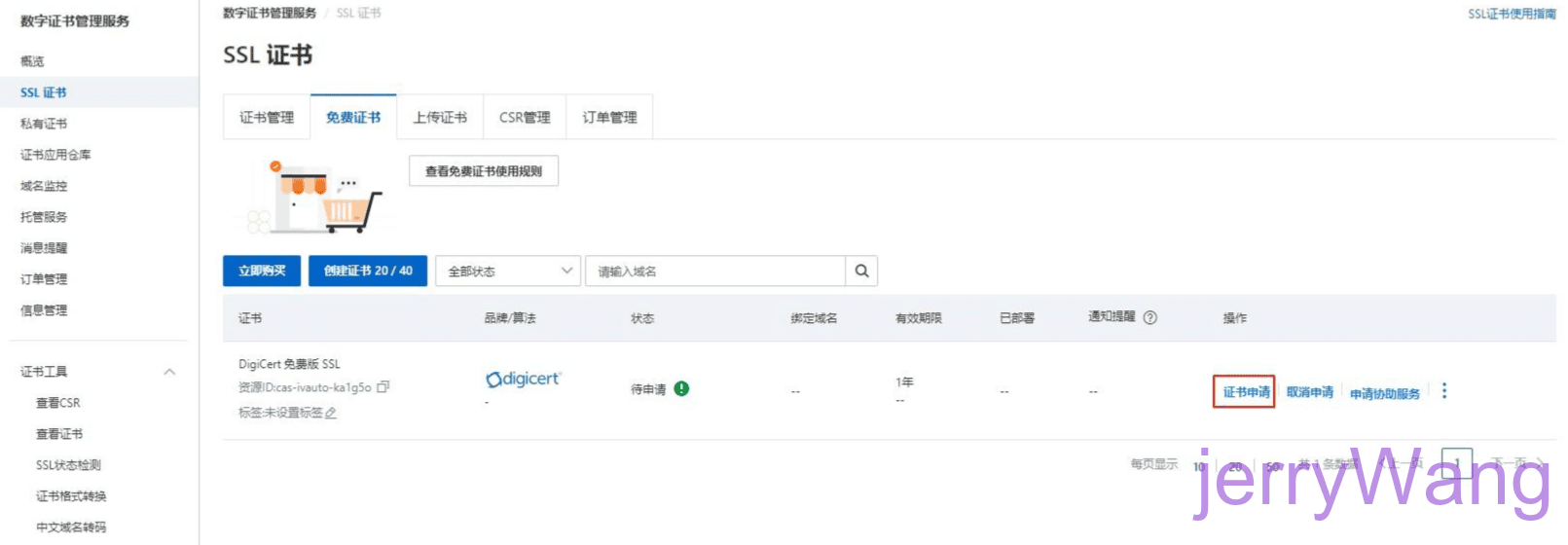Click the 证书申请 link

pyautogui.click(x=1245, y=392)
